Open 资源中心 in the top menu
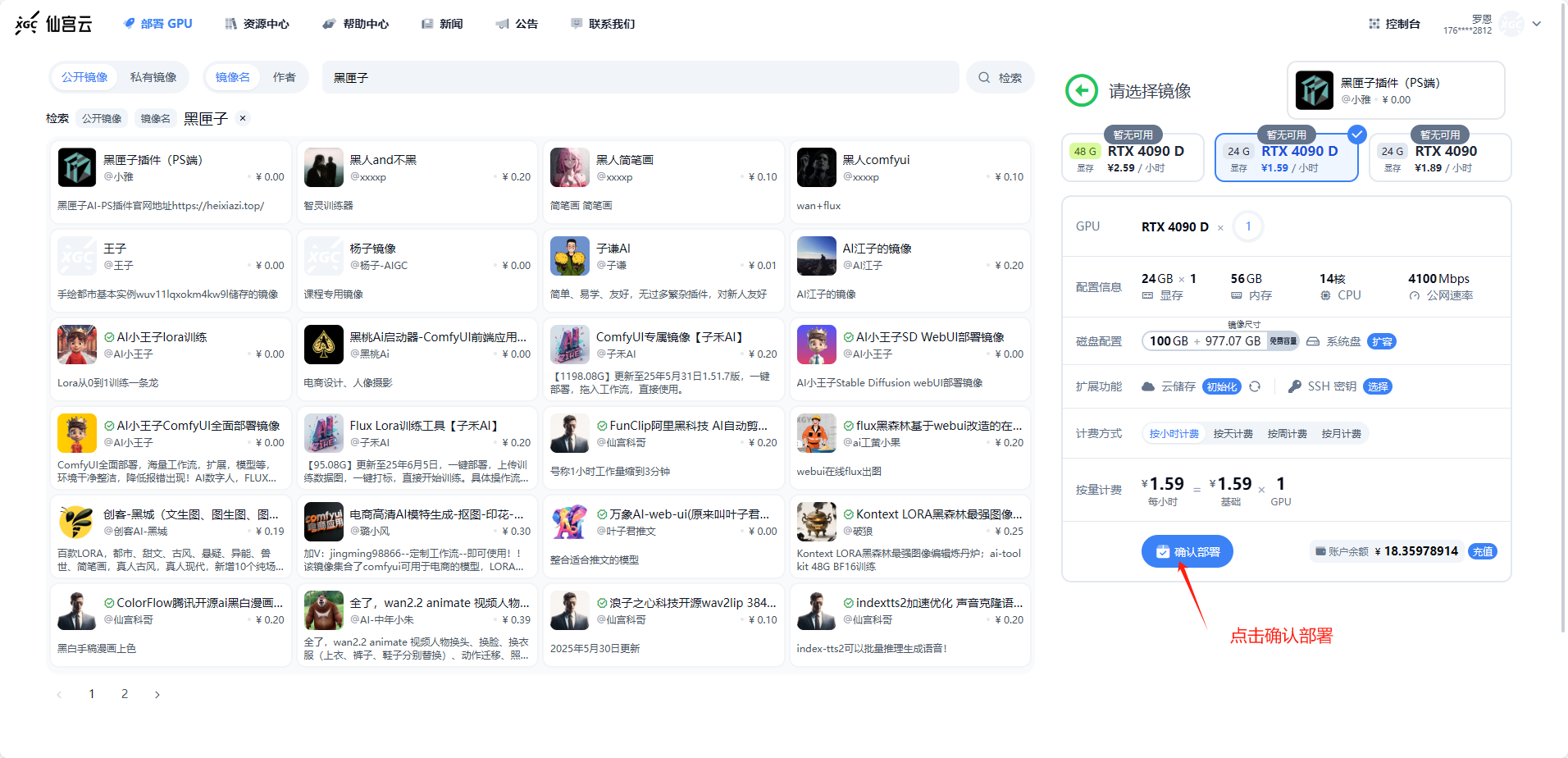1568x758 pixels. click(258, 24)
